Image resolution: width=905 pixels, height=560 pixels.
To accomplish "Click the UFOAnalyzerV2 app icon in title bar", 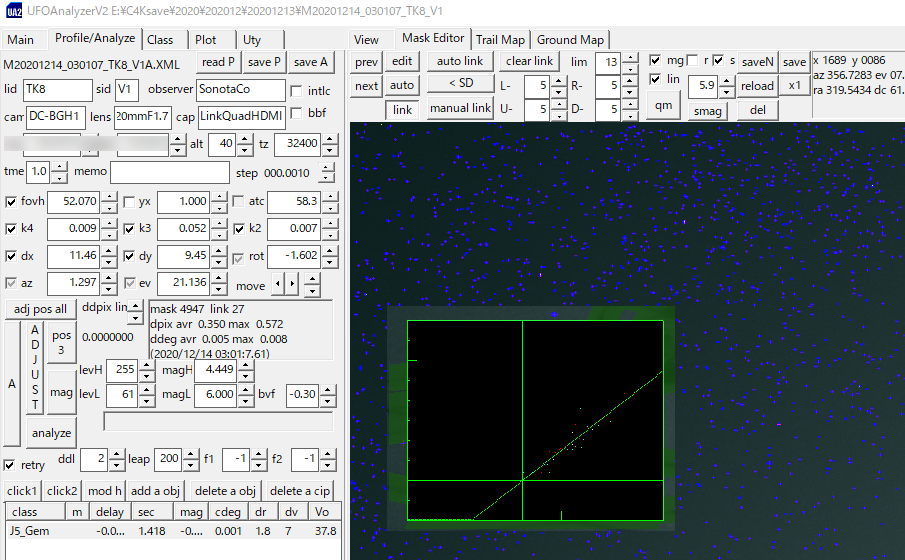I will click(x=12, y=12).
